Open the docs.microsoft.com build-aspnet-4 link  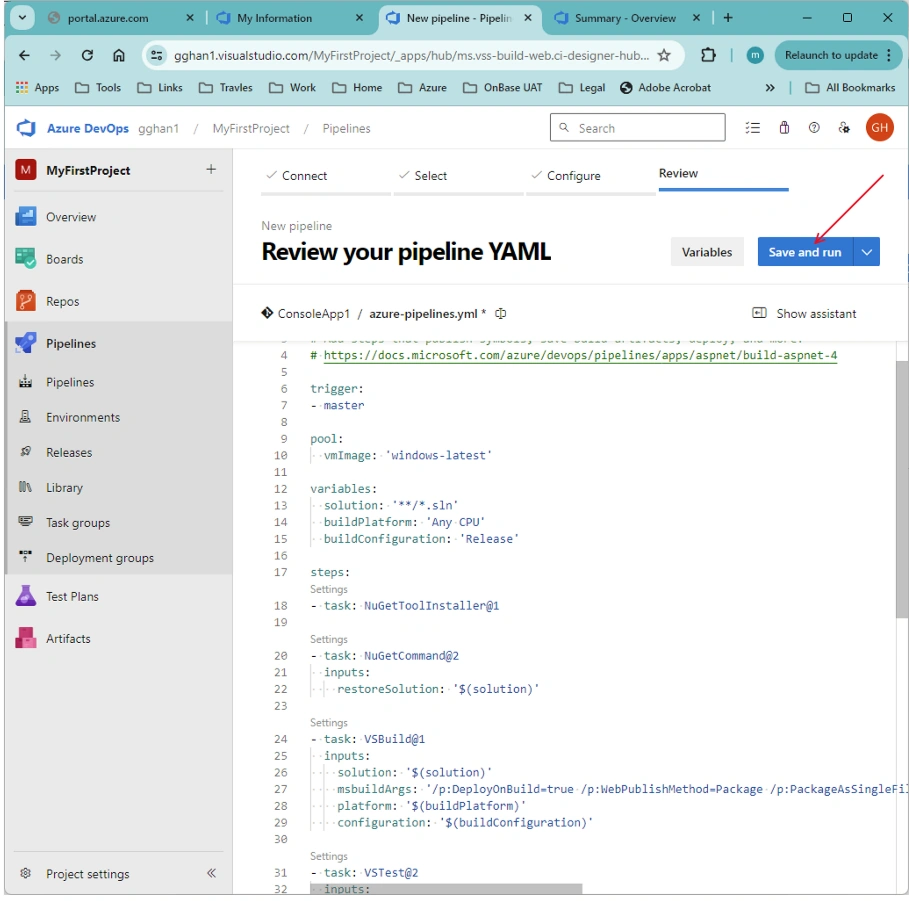pos(580,355)
